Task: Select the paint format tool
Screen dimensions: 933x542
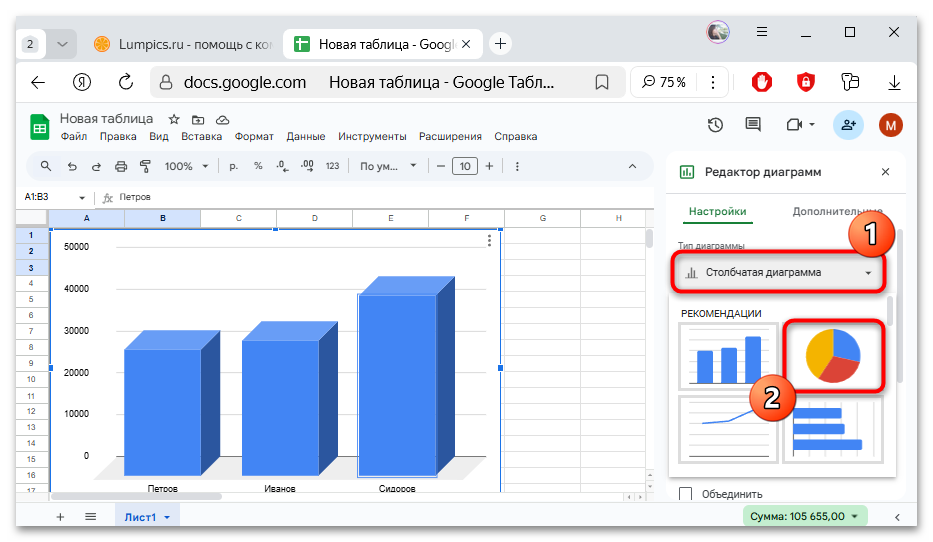Action: click(145, 166)
